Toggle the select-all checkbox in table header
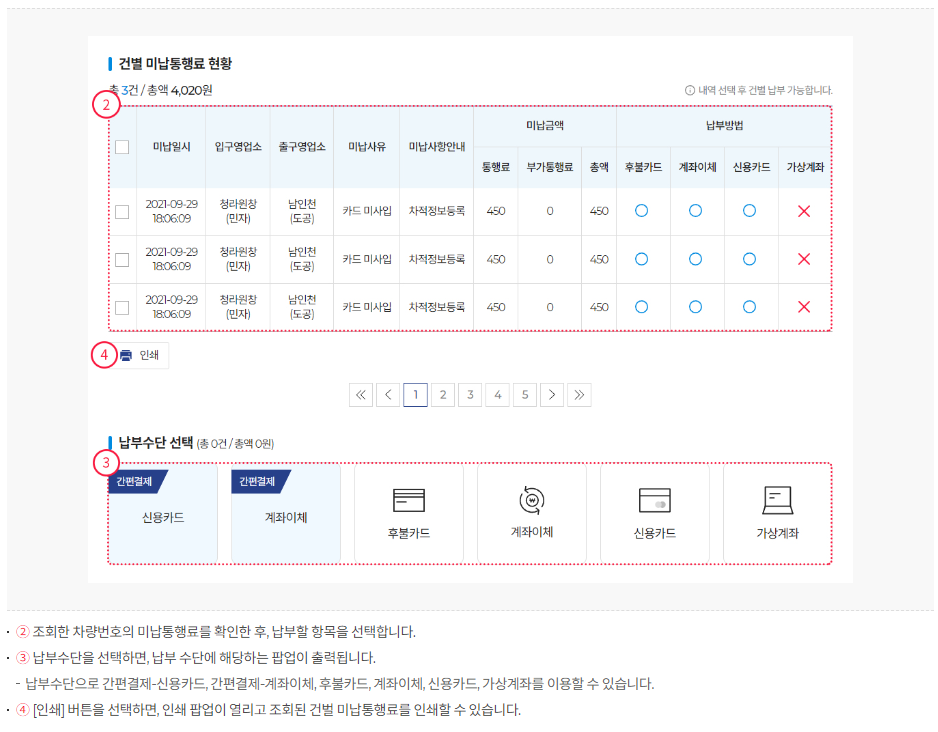Screen dimensions: 938x732 point(121,145)
